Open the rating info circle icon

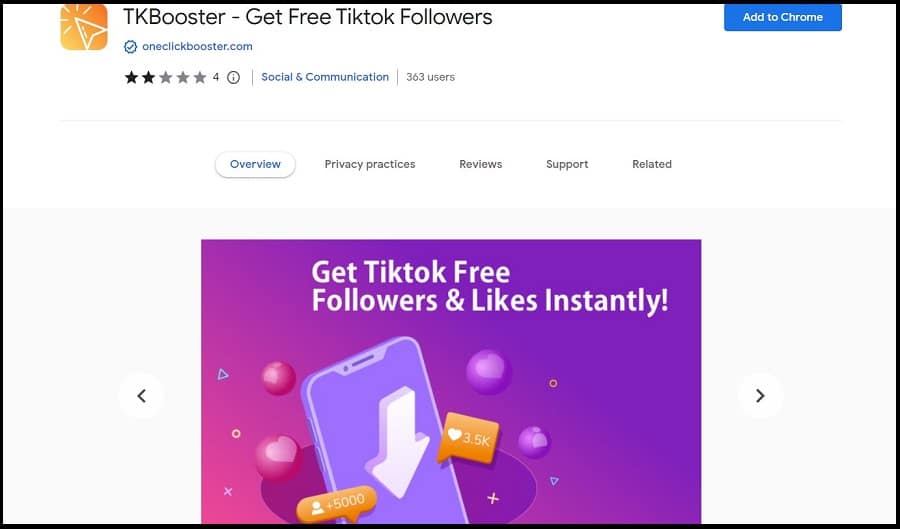(x=233, y=77)
